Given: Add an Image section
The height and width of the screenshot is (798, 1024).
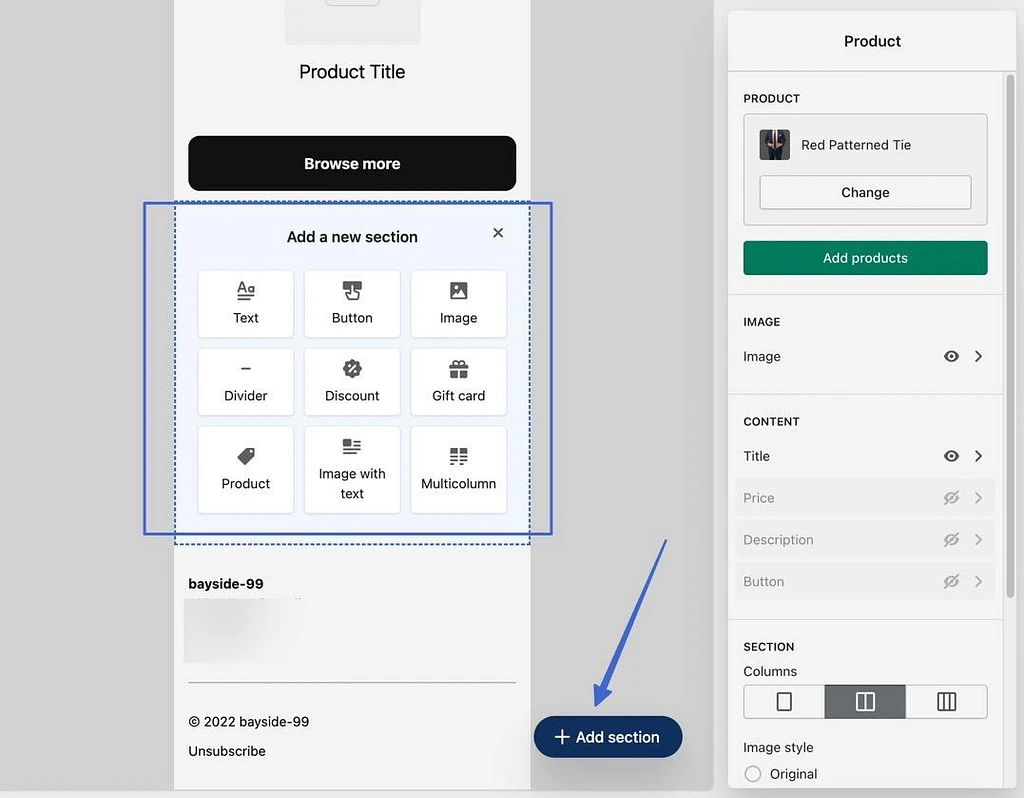Looking at the screenshot, I should [x=458, y=304].
